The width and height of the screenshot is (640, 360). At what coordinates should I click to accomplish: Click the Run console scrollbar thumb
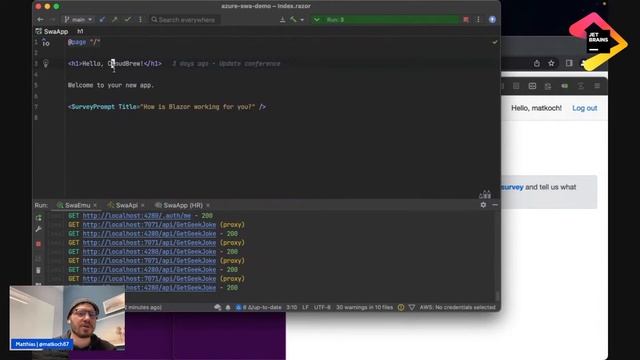497,296
